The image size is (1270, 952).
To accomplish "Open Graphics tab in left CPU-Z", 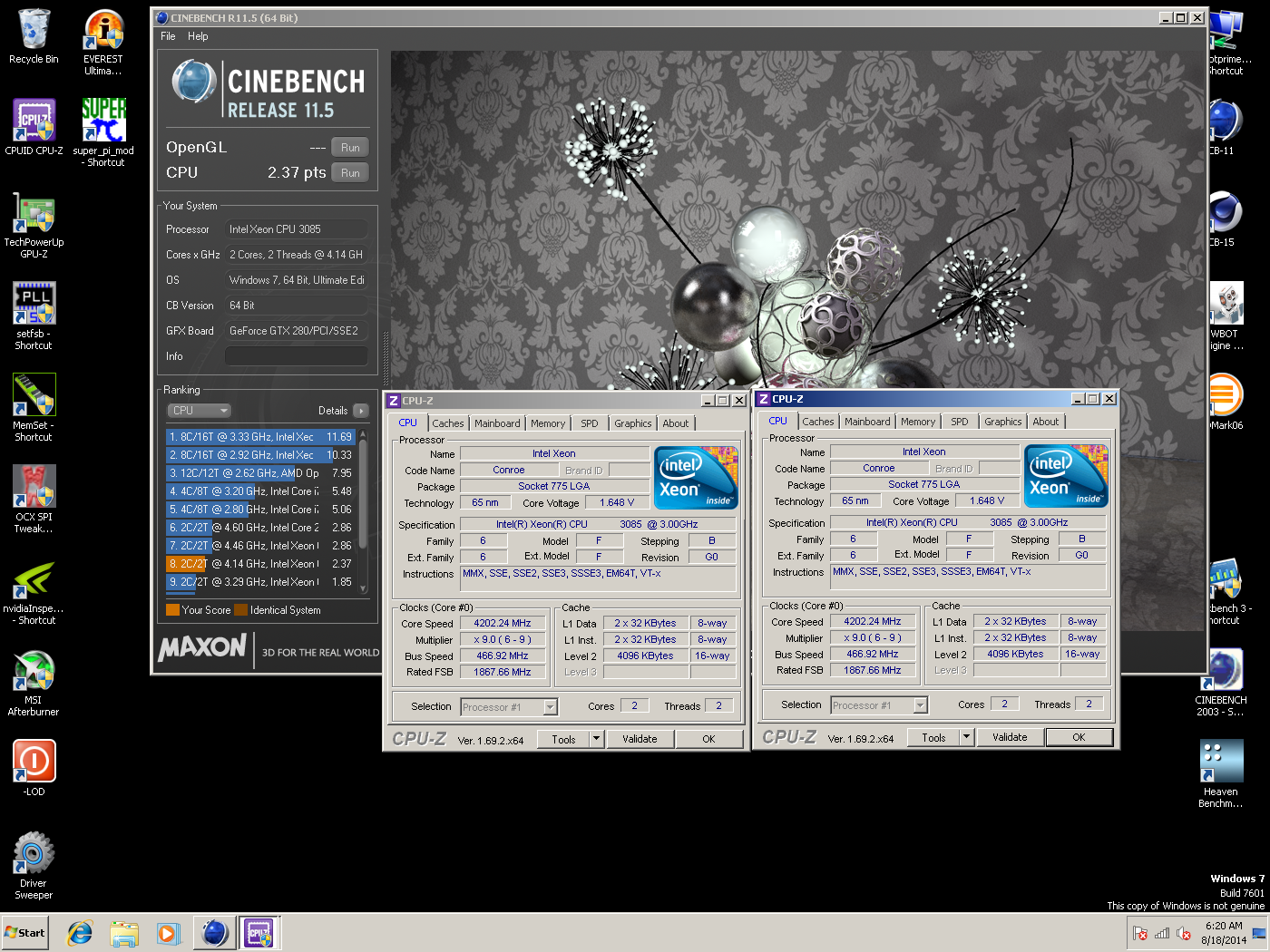I will click(632, 423).
